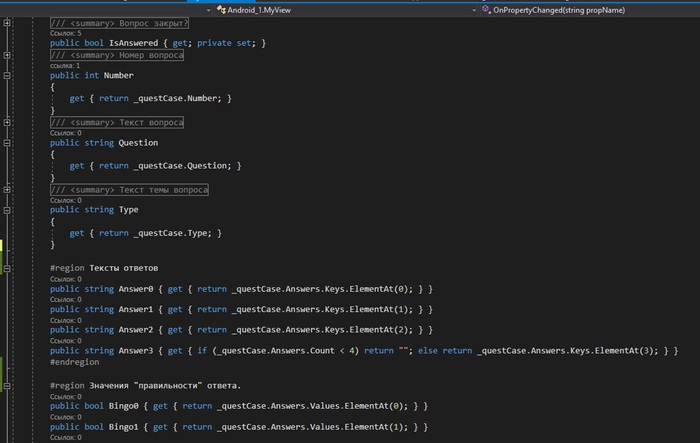Screen dimensions: 700x443
Task: Show references link above the Bingo0 property
Action: point(66,397)
